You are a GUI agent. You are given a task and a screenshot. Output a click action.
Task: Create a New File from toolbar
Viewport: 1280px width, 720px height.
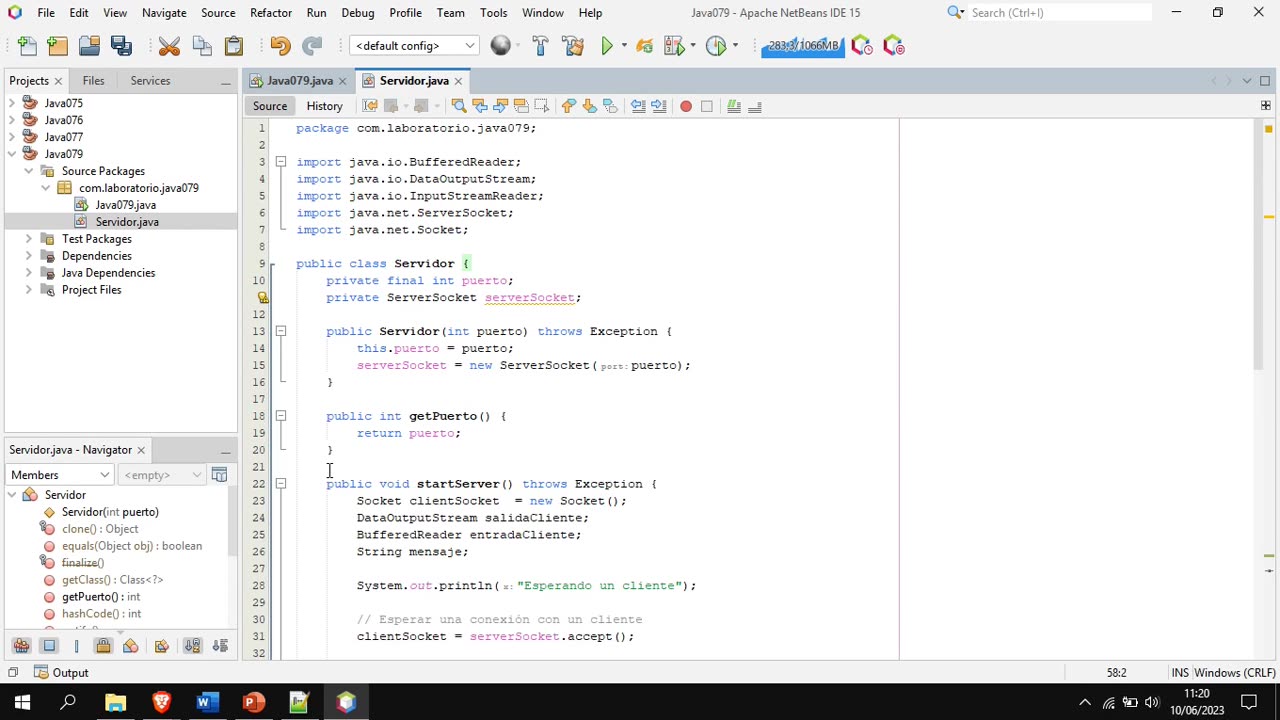coord(27,46)
